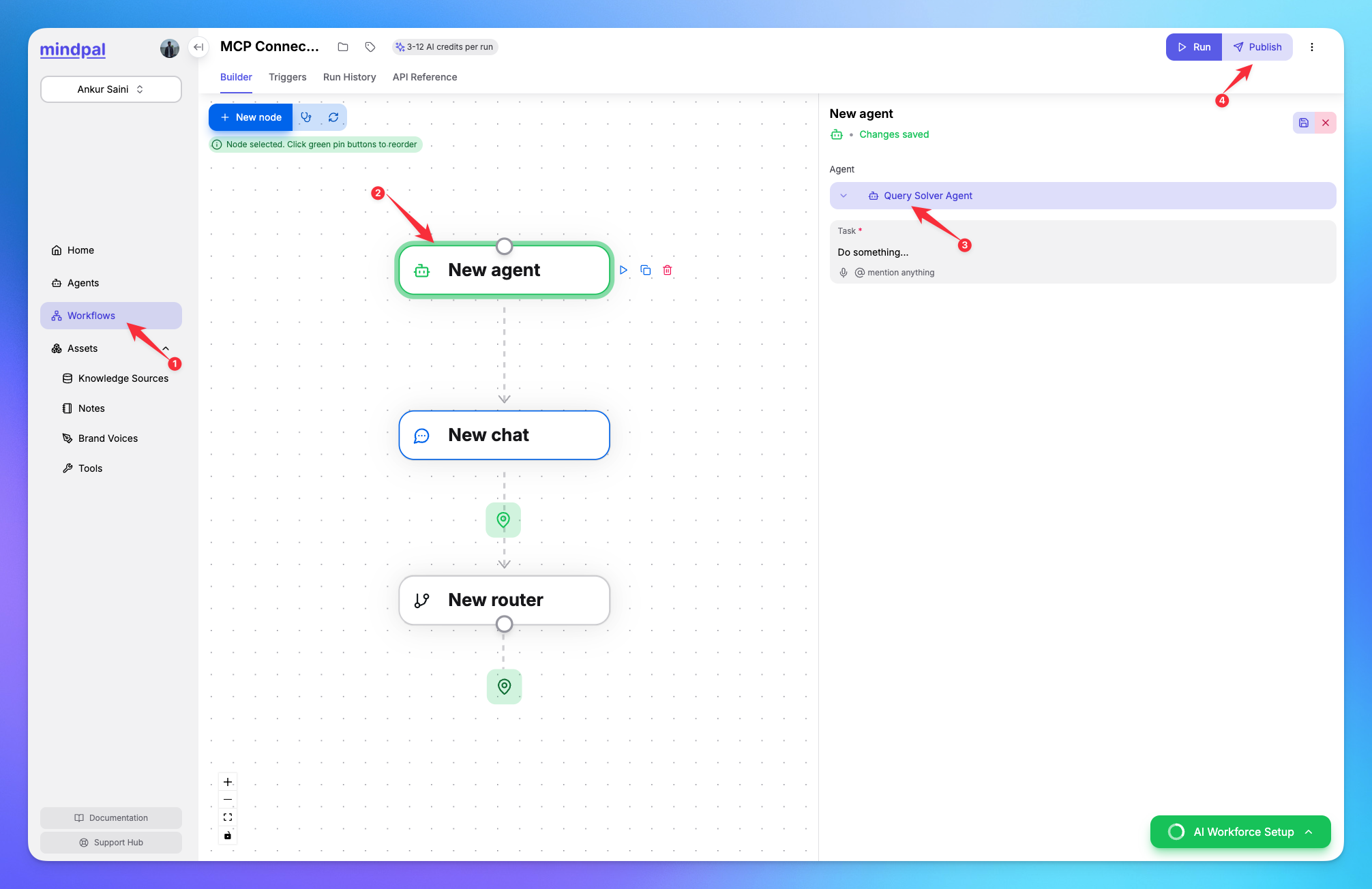The width and height of the screenshot is (1372, 889).
Task: Click the zoom out minus control
Action: [x=228, y=798]
